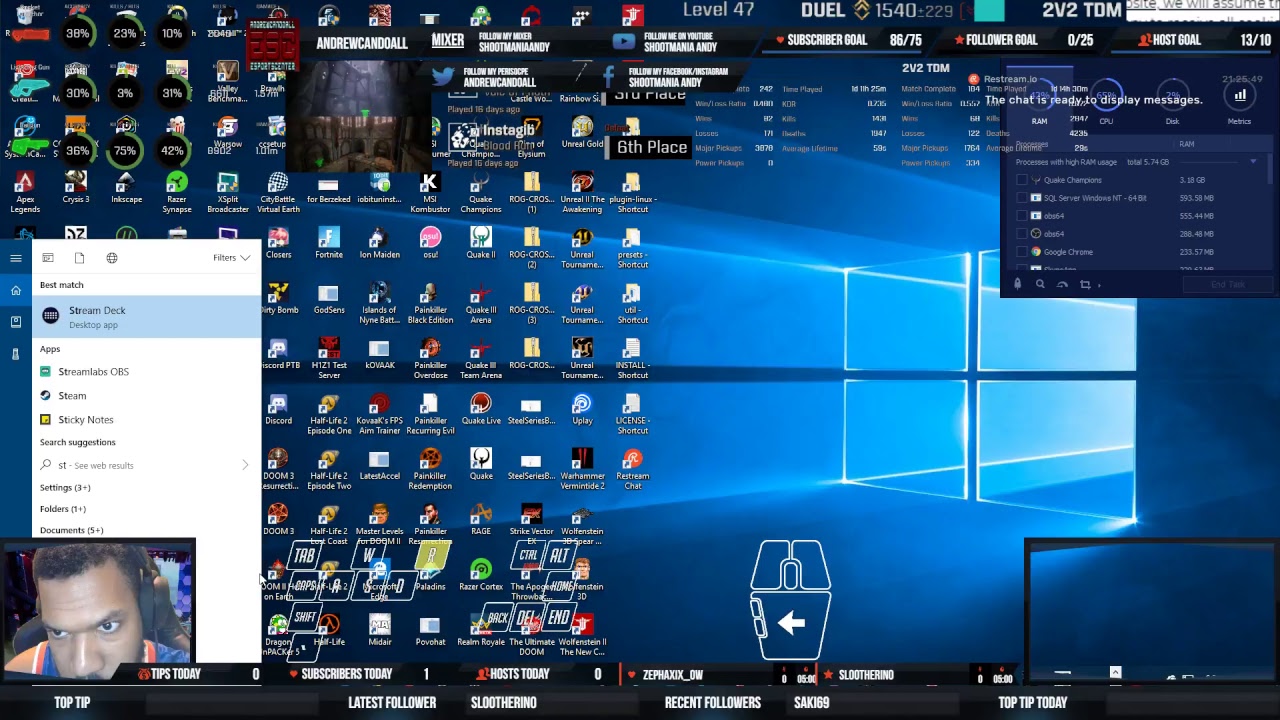Click the Uplay desktop shortcut
The image size is (1280, 720).
(582, 409)
